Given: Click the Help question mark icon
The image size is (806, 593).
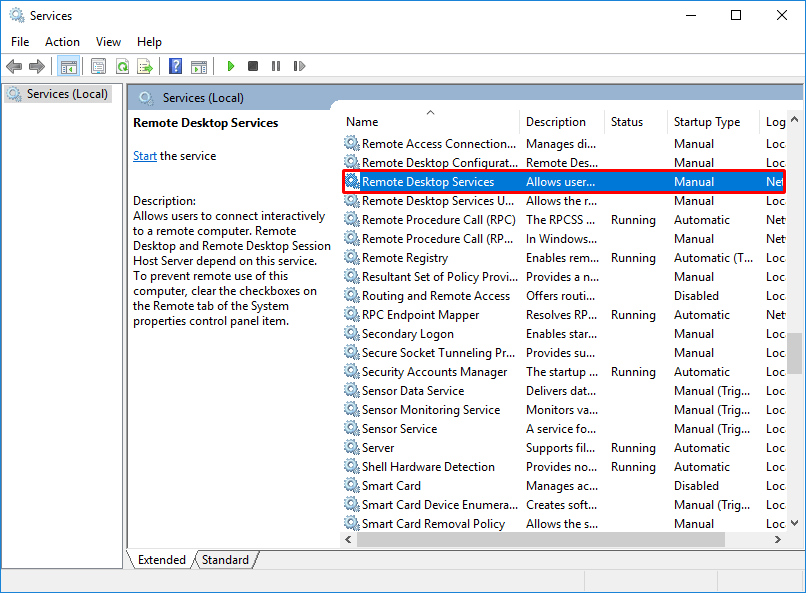Looking at the screenshot, I should coord(175,66).
